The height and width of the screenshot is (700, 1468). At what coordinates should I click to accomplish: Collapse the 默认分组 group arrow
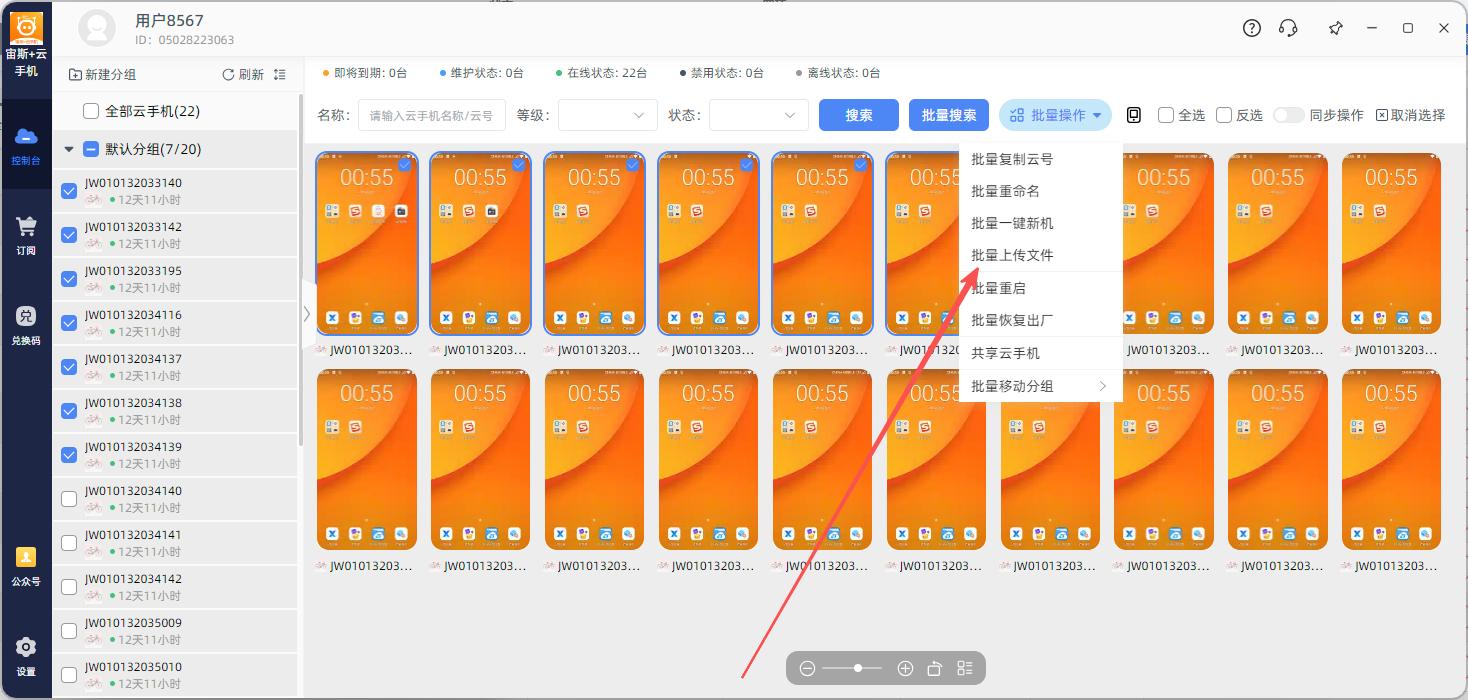click(x=69, y=149)
